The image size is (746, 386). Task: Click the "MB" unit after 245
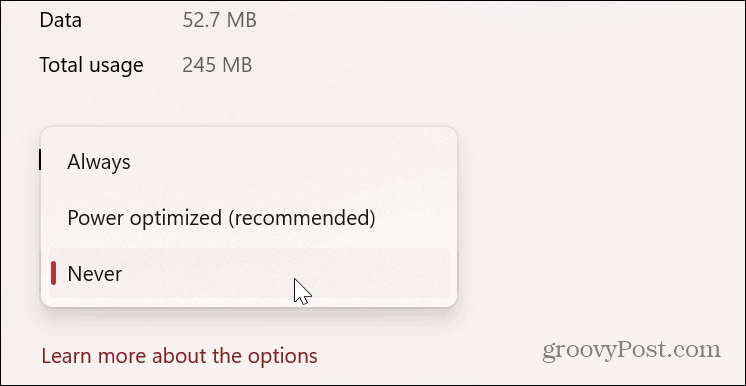236,65
